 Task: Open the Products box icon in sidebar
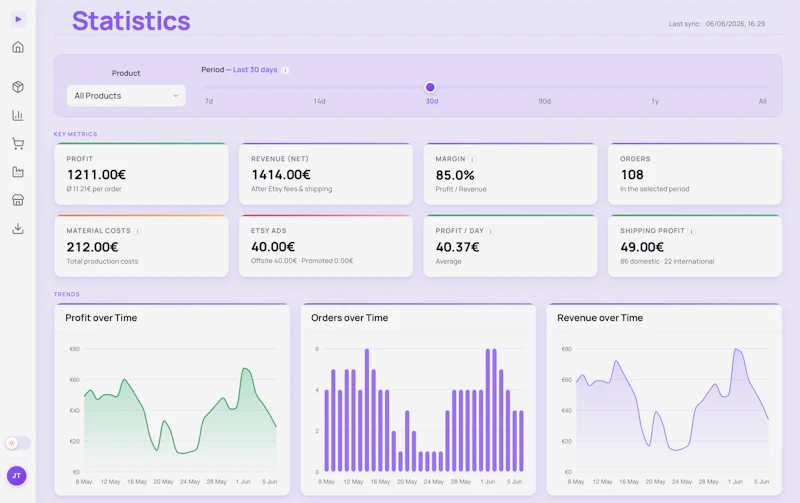click(x=18, y=87)
